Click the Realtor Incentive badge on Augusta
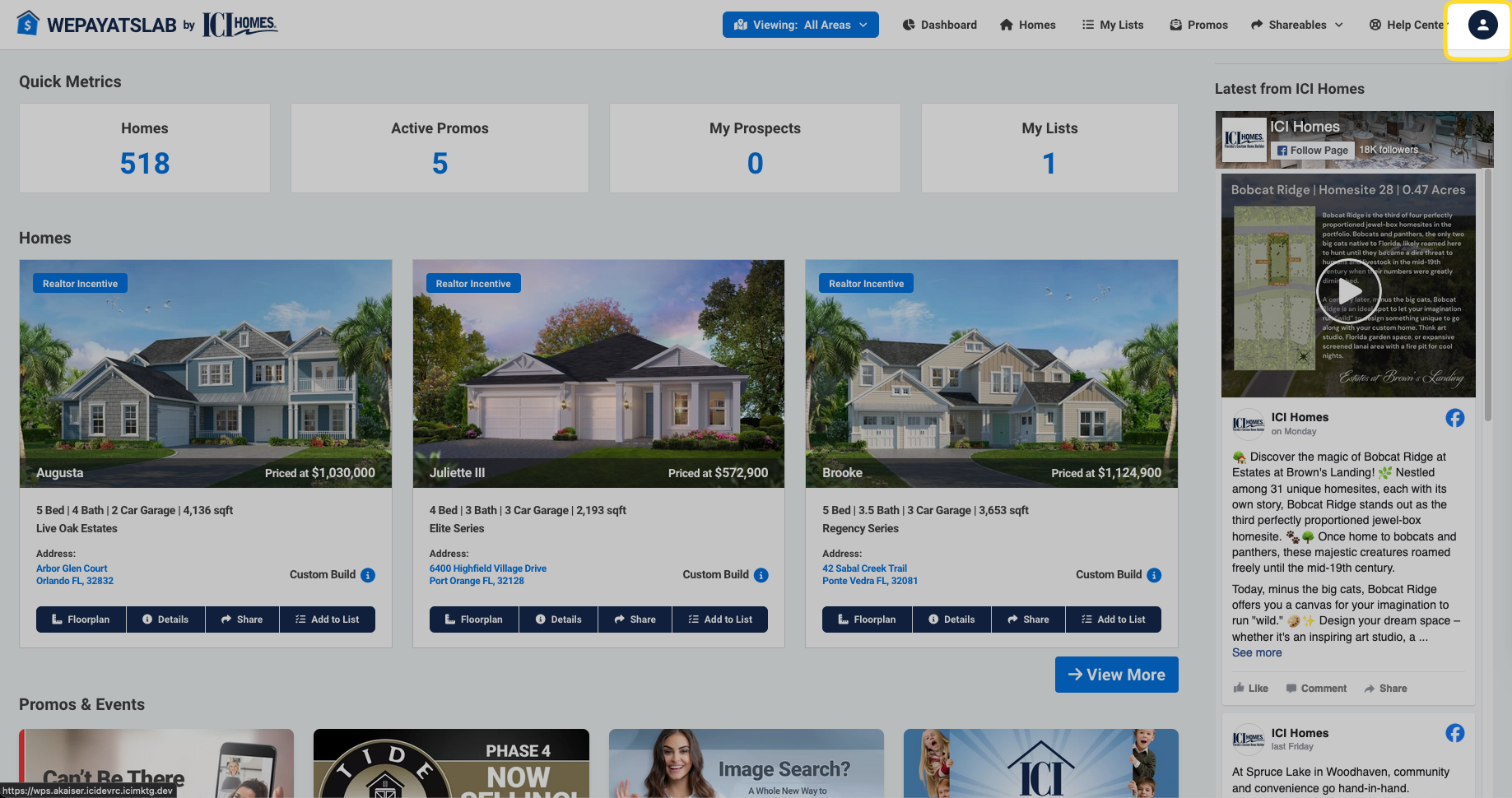1512x798 pixels. 80,284
